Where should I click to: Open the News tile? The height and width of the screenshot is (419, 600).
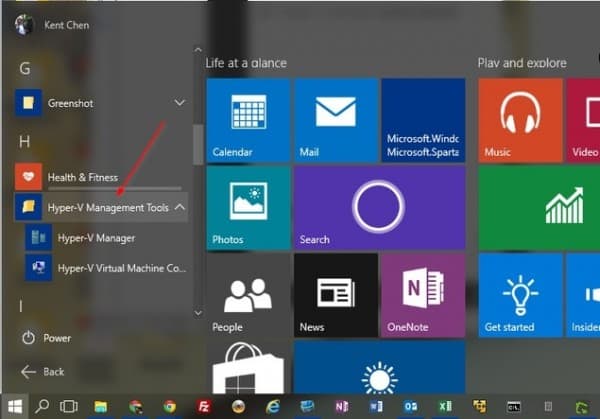click(x=336, y=295)
